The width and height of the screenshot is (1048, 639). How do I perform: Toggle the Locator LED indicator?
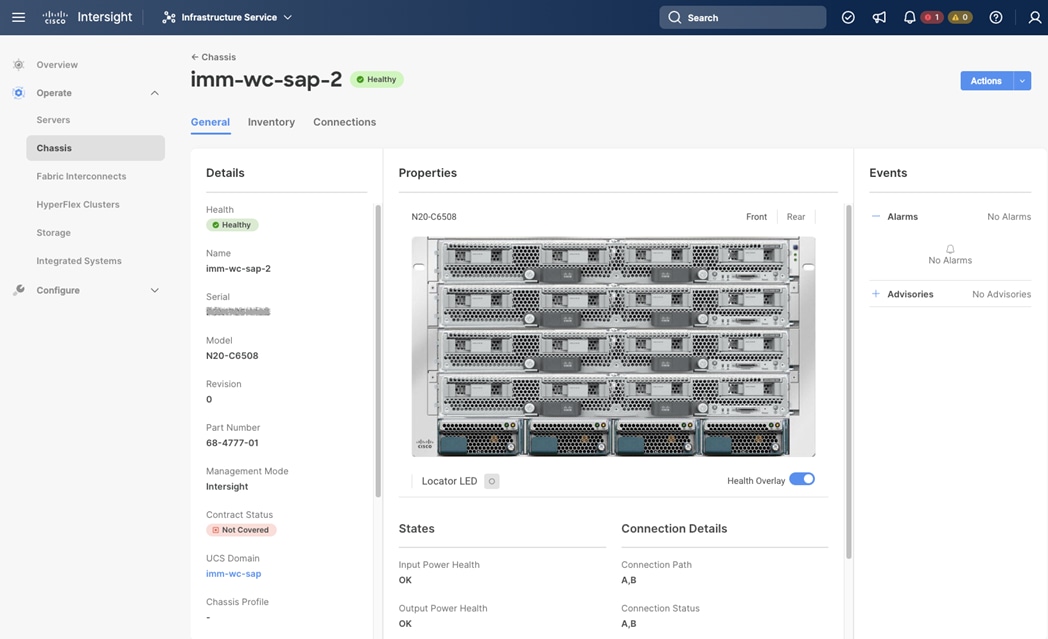[x=491, y=481]
